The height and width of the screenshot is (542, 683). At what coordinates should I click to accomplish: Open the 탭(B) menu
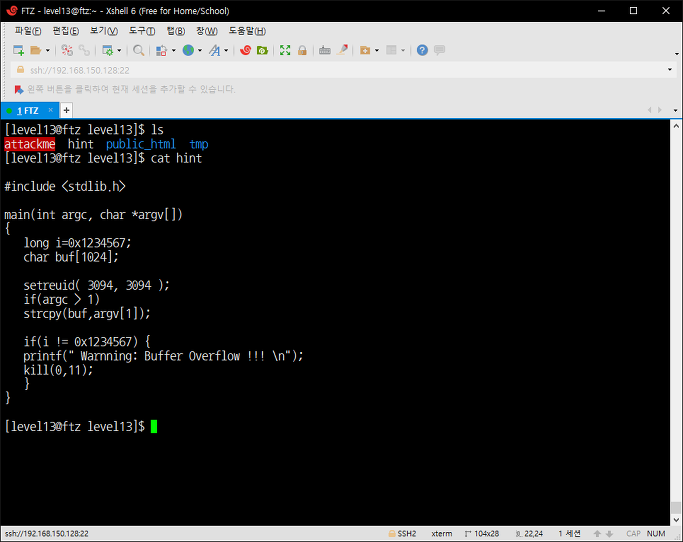176,31
